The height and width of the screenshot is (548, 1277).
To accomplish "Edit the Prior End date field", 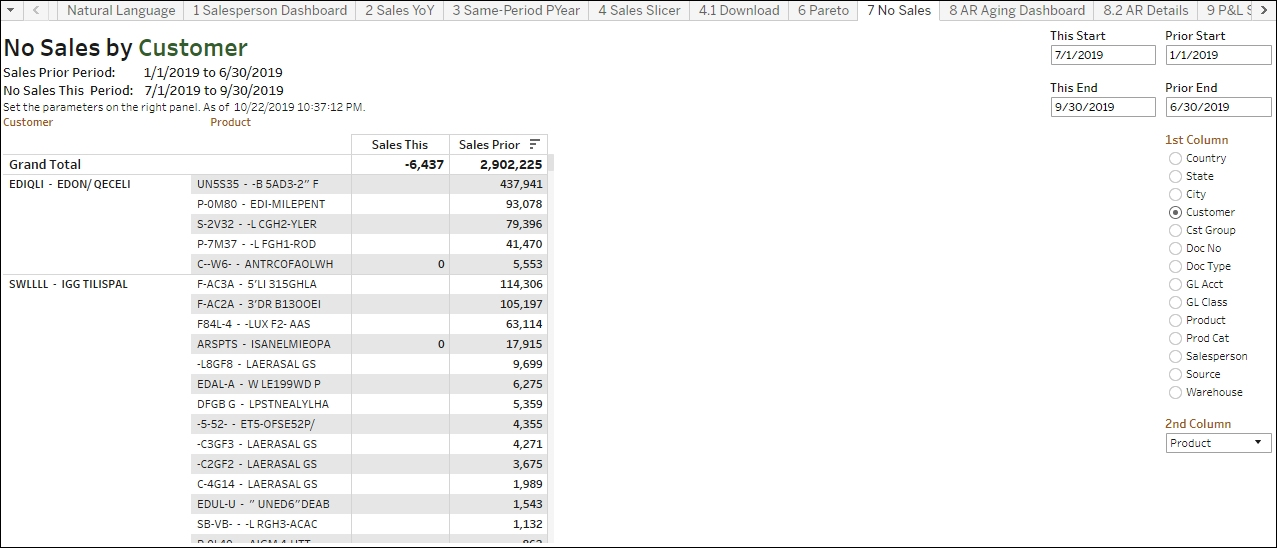I will point(1217,107).
